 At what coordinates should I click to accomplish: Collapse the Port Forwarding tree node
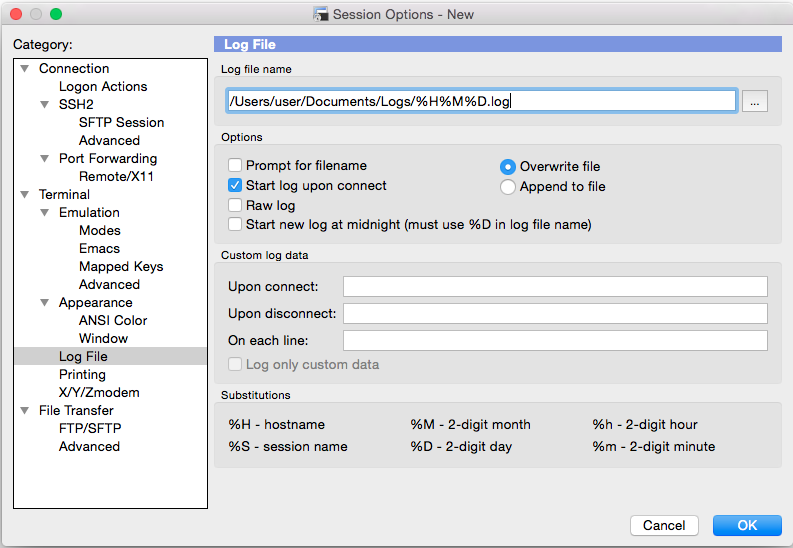click(45, 159)
